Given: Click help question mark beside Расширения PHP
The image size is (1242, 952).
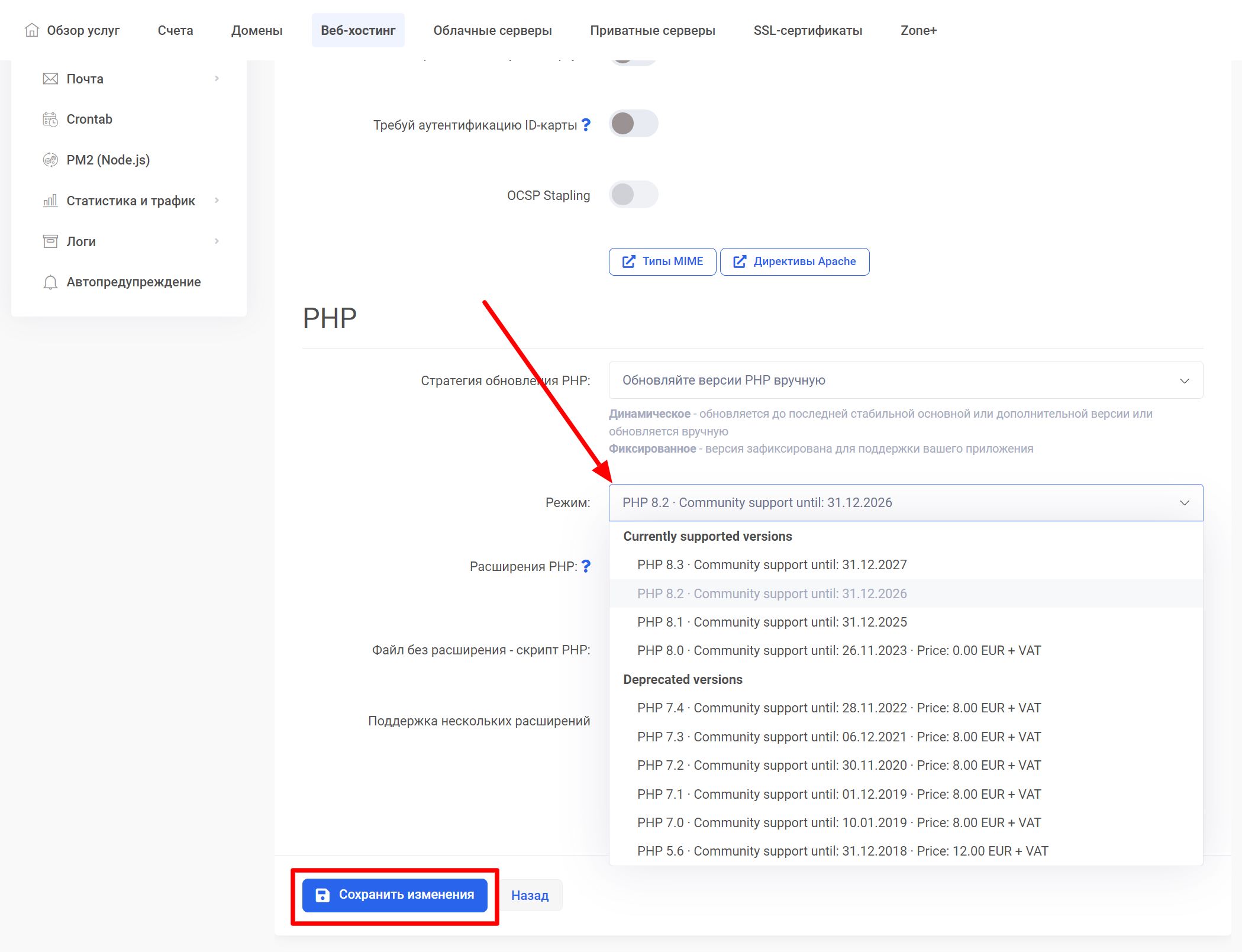Looking at the screenshot, I should [x=586, y=566].
